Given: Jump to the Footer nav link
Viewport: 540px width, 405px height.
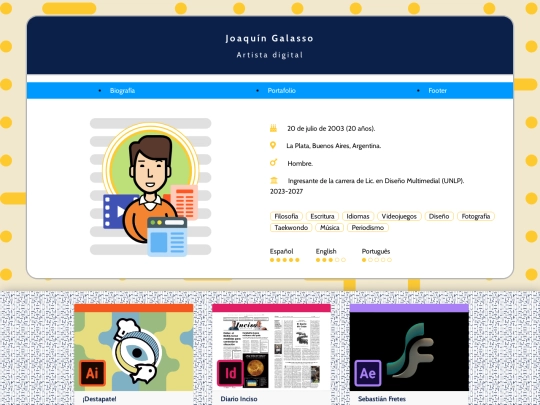Looking at the screenshot, I should [x=437, y=91].
